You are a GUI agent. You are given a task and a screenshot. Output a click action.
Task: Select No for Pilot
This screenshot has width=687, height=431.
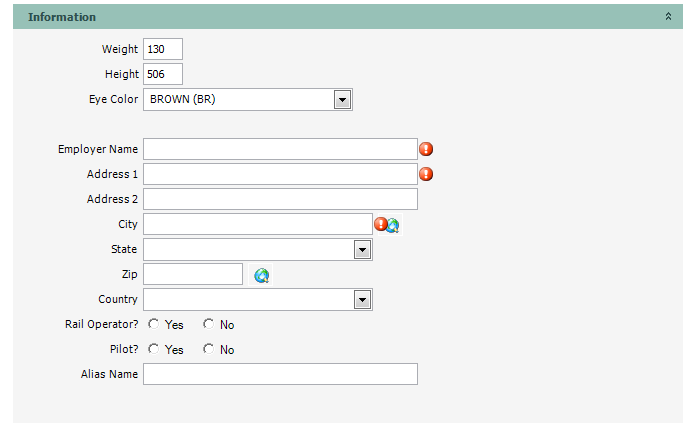(209, 349)
